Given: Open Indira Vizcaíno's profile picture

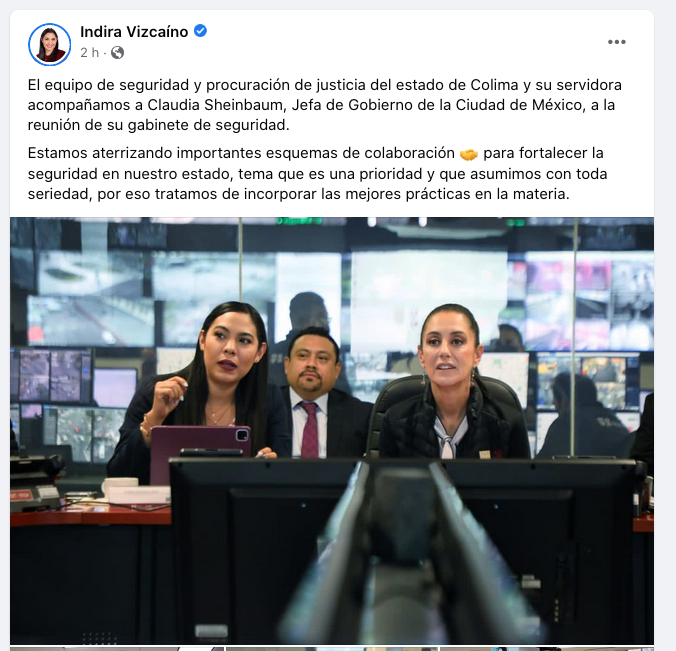Looking at the screenshot, I should [x=50, y=44].
